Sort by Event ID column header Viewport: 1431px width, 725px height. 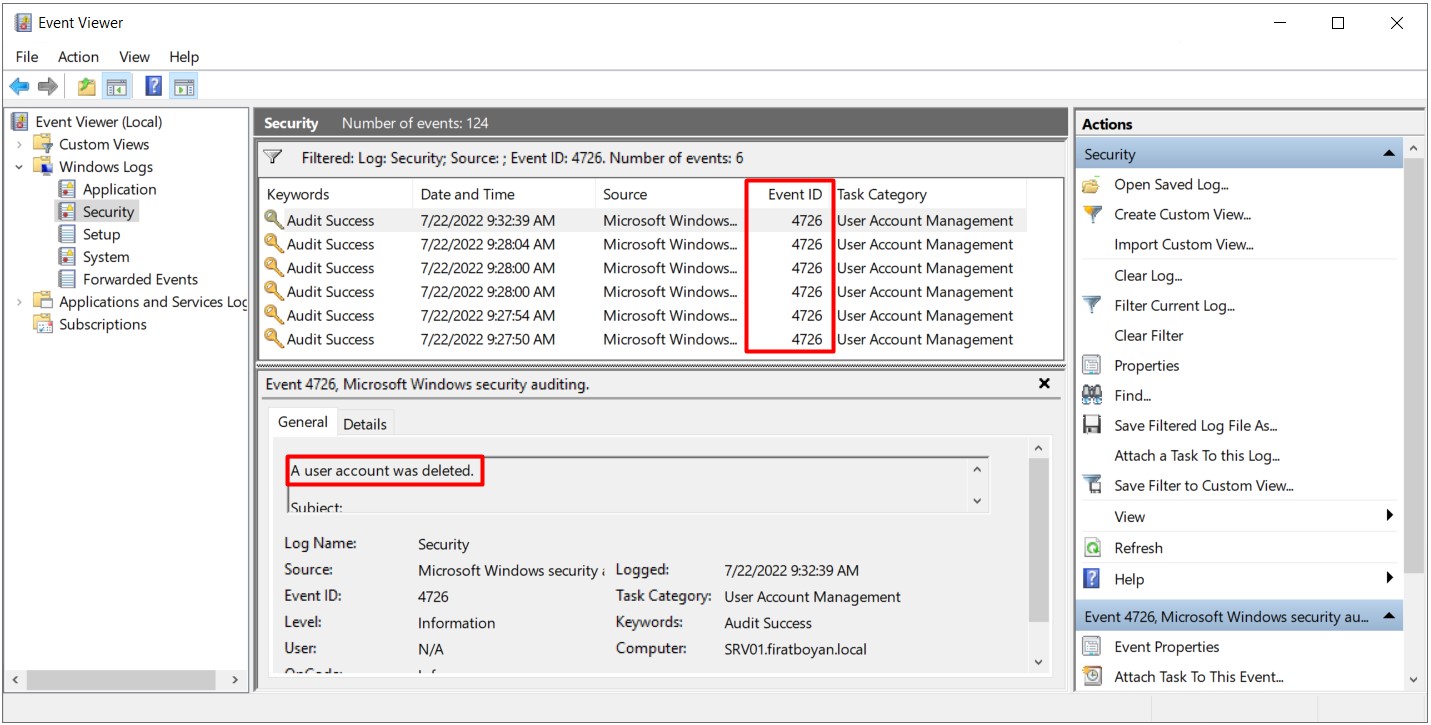coord(790,194)
